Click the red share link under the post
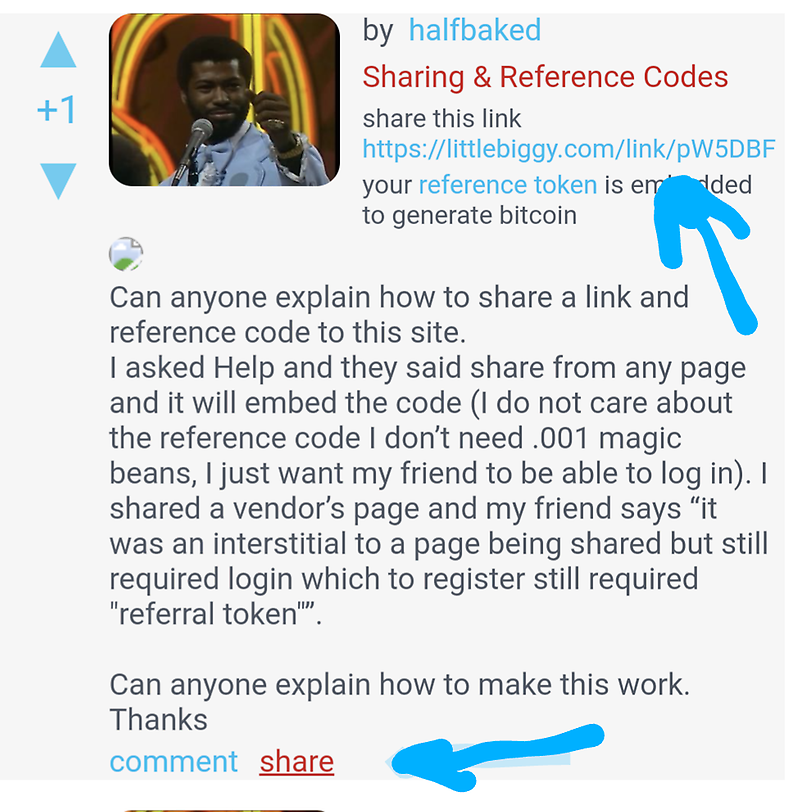The width and height of the screenshot is (800, 812). pos(297,761)
